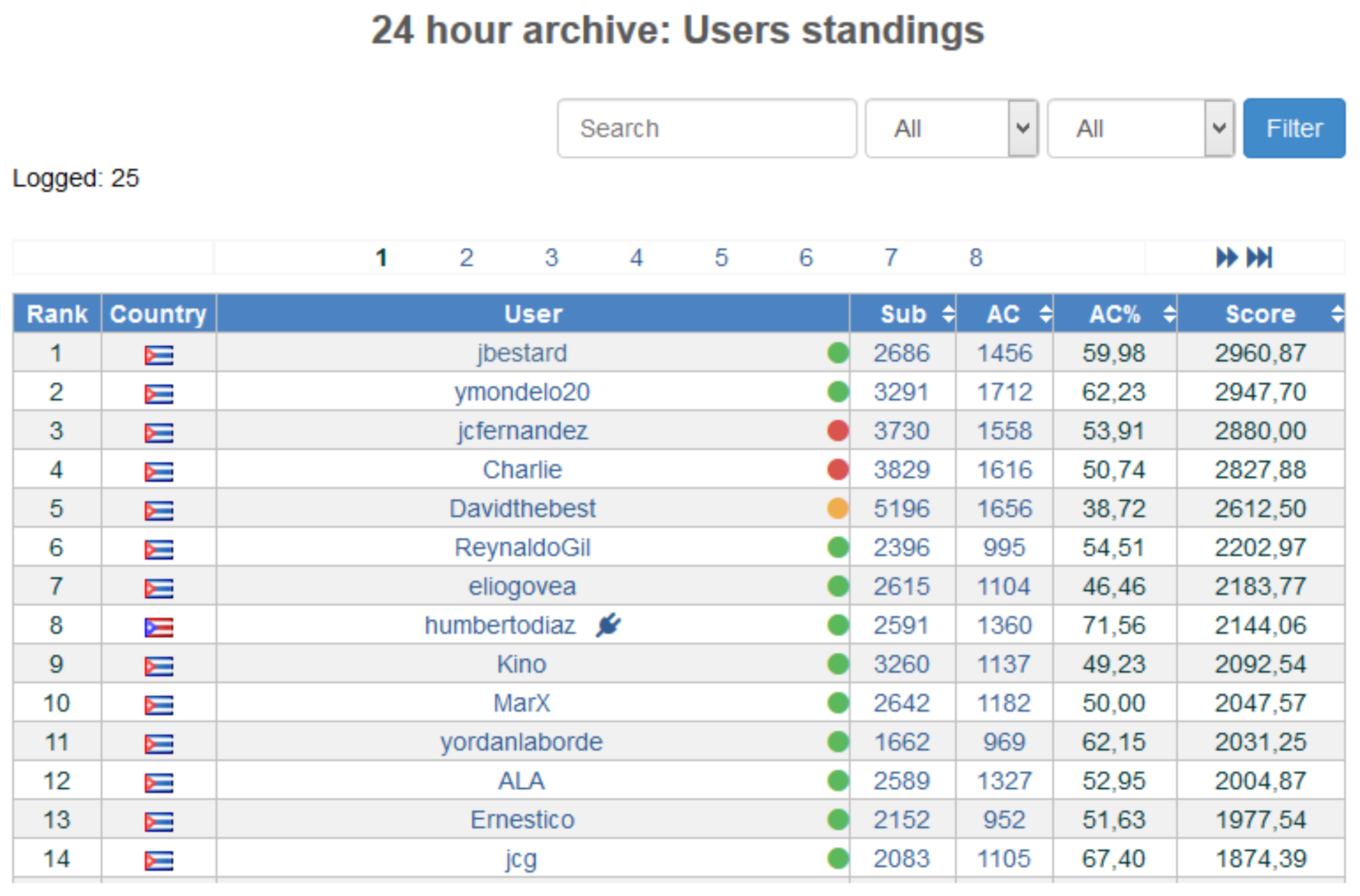This screenshot has width=1360, height=896.
Task: Sort table by AC% column
Action: [x=1169, y=314]
